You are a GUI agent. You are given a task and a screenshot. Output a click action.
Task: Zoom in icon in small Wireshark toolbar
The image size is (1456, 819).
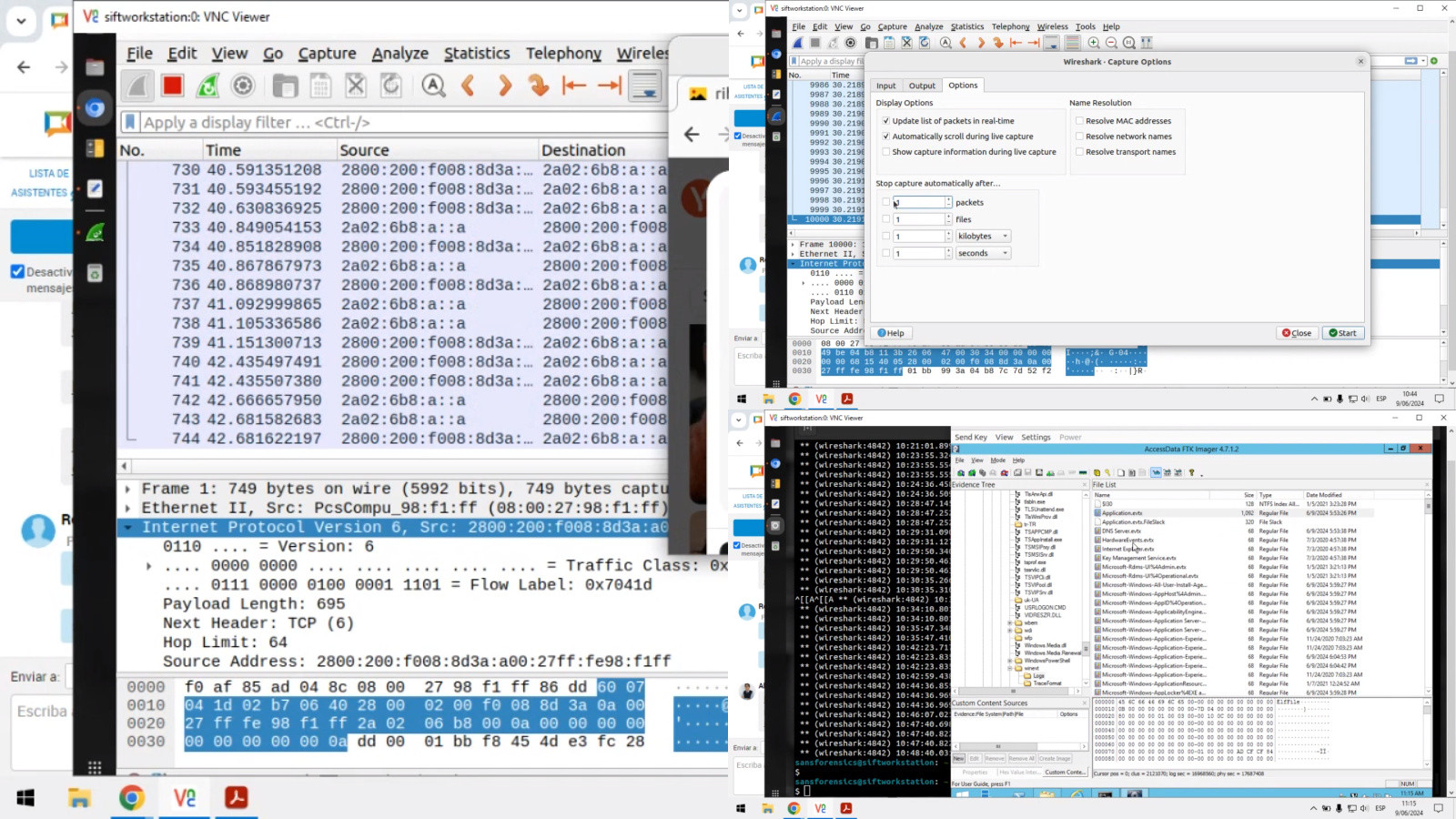(1094, 43)
